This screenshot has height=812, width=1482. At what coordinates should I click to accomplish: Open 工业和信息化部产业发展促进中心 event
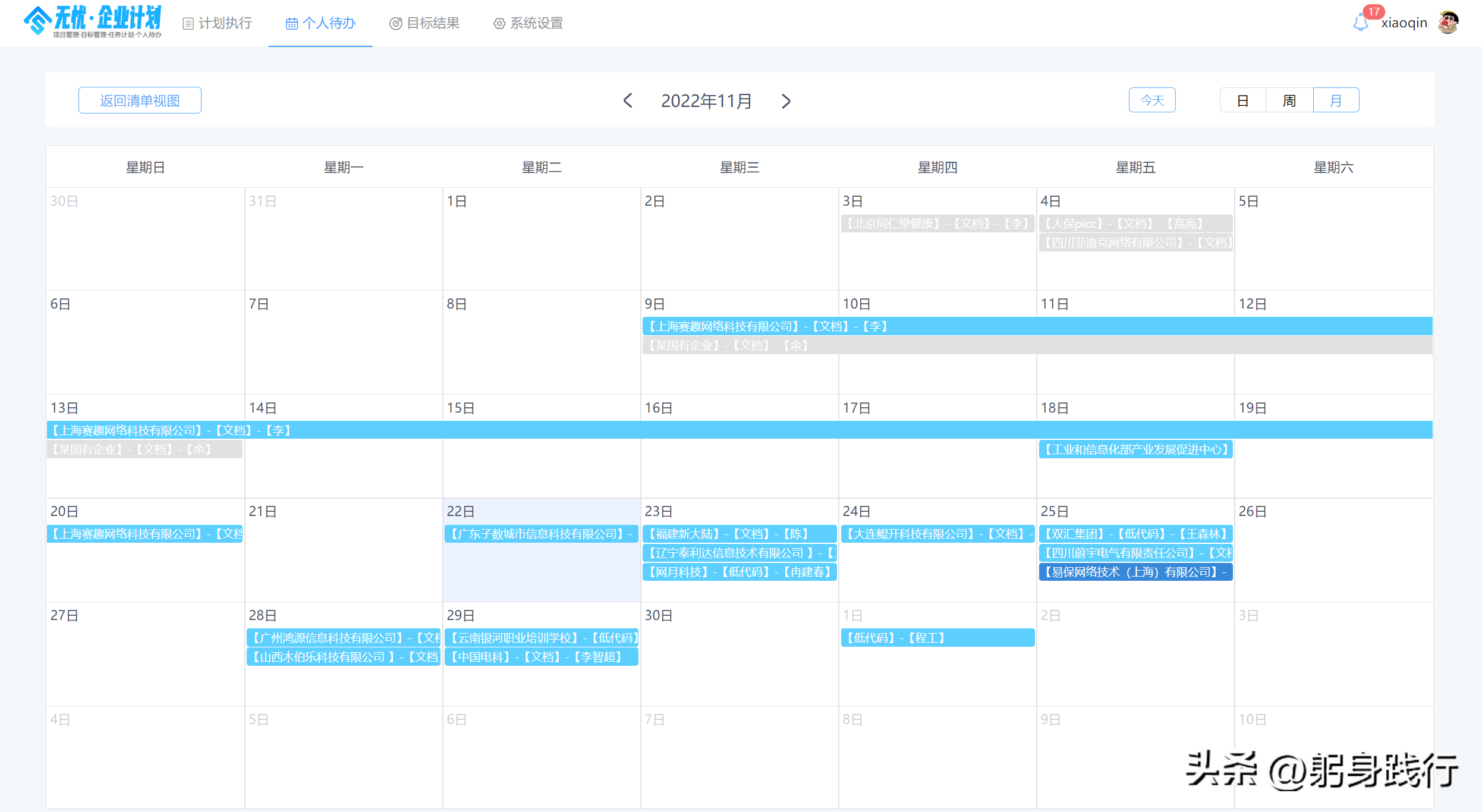point(1135,449)
